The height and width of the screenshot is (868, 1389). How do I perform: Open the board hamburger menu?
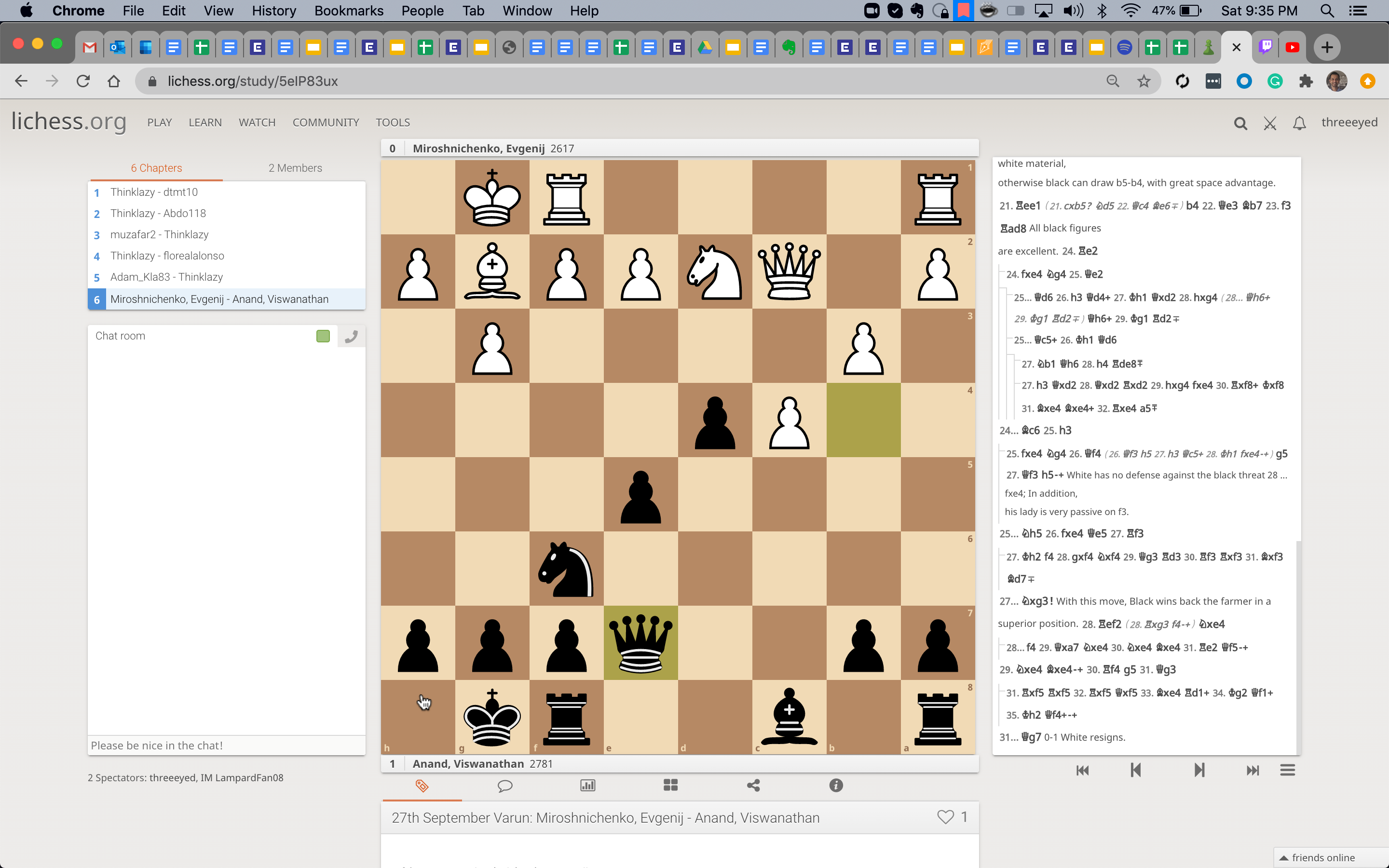point(1287,771)
